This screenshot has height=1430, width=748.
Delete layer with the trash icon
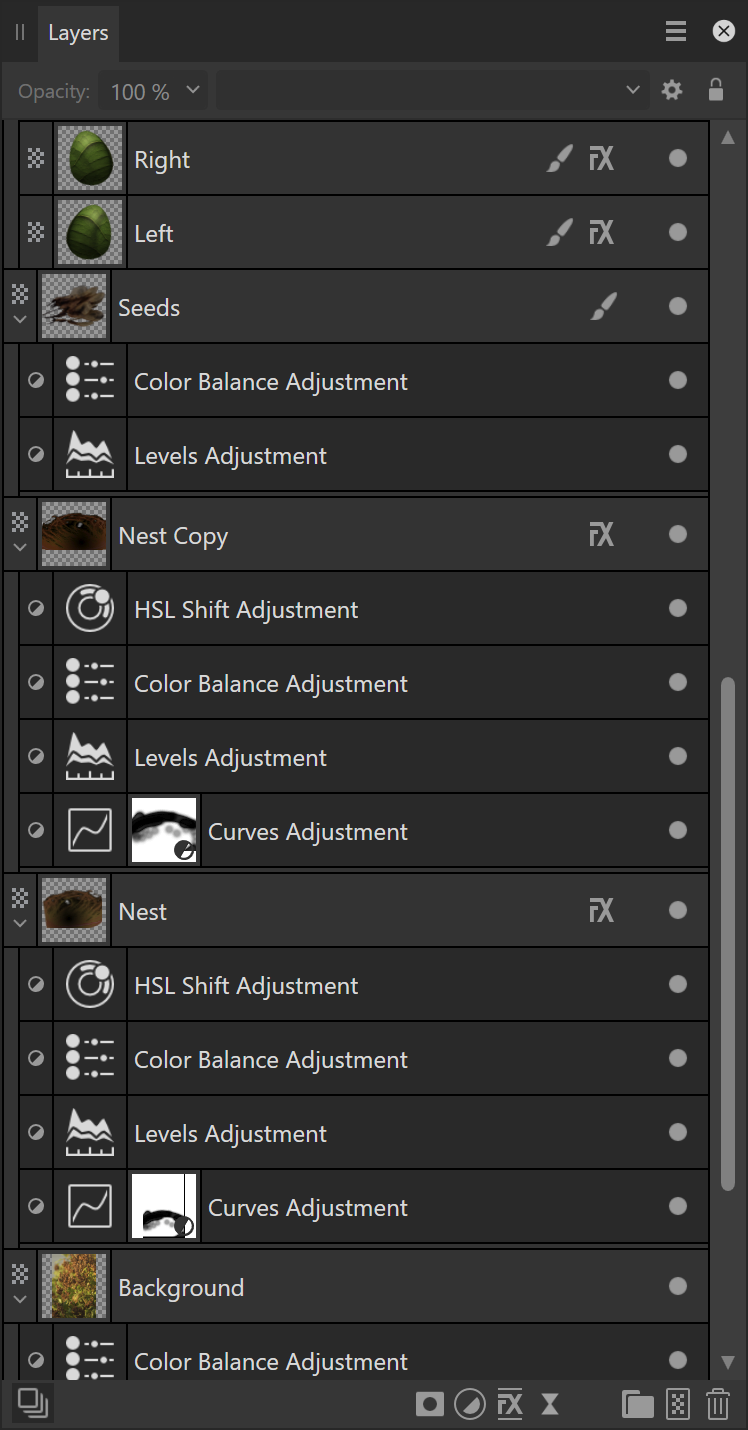pos(718,1404)
